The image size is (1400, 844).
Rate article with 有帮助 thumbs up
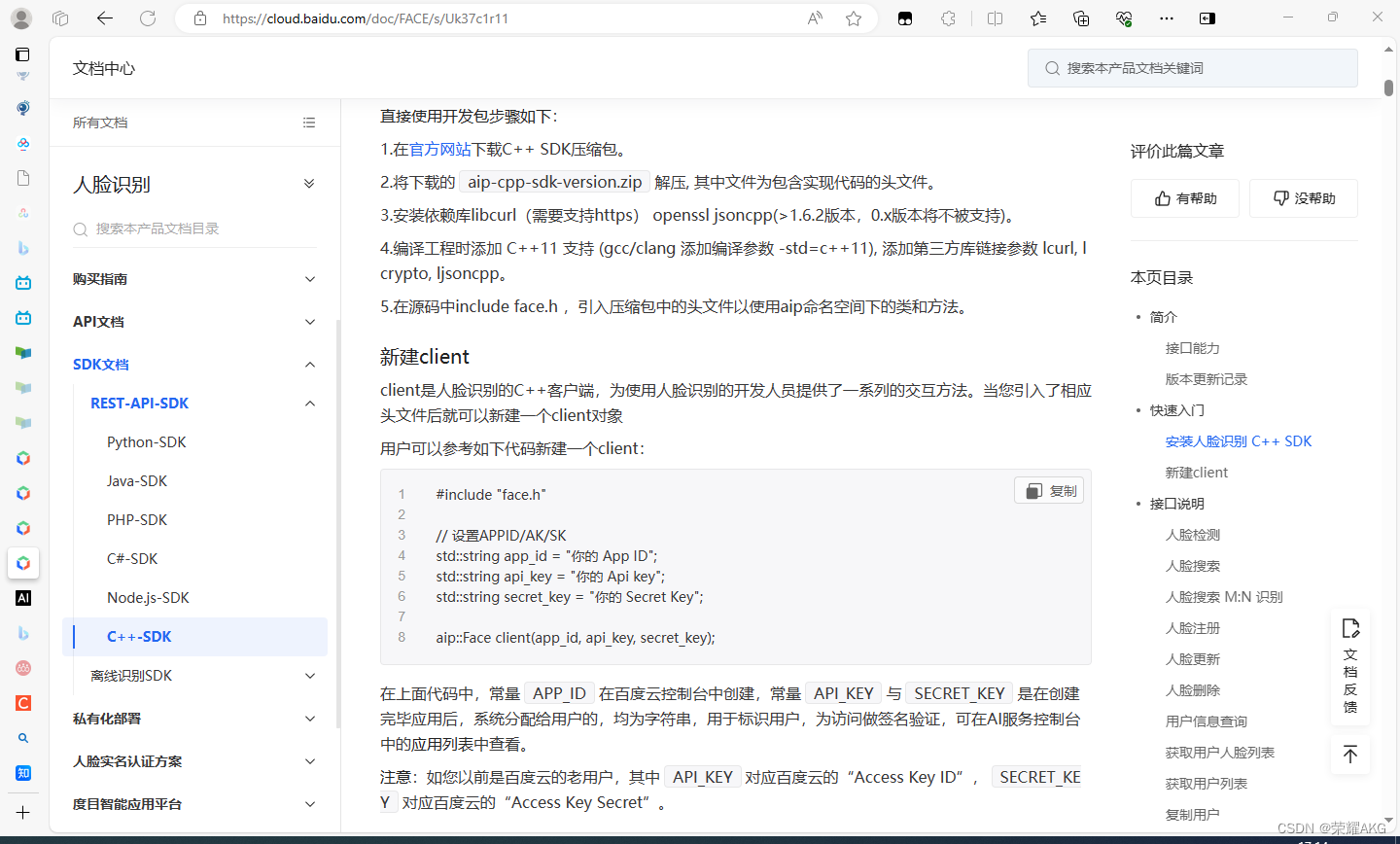[x=1184, y=198]
